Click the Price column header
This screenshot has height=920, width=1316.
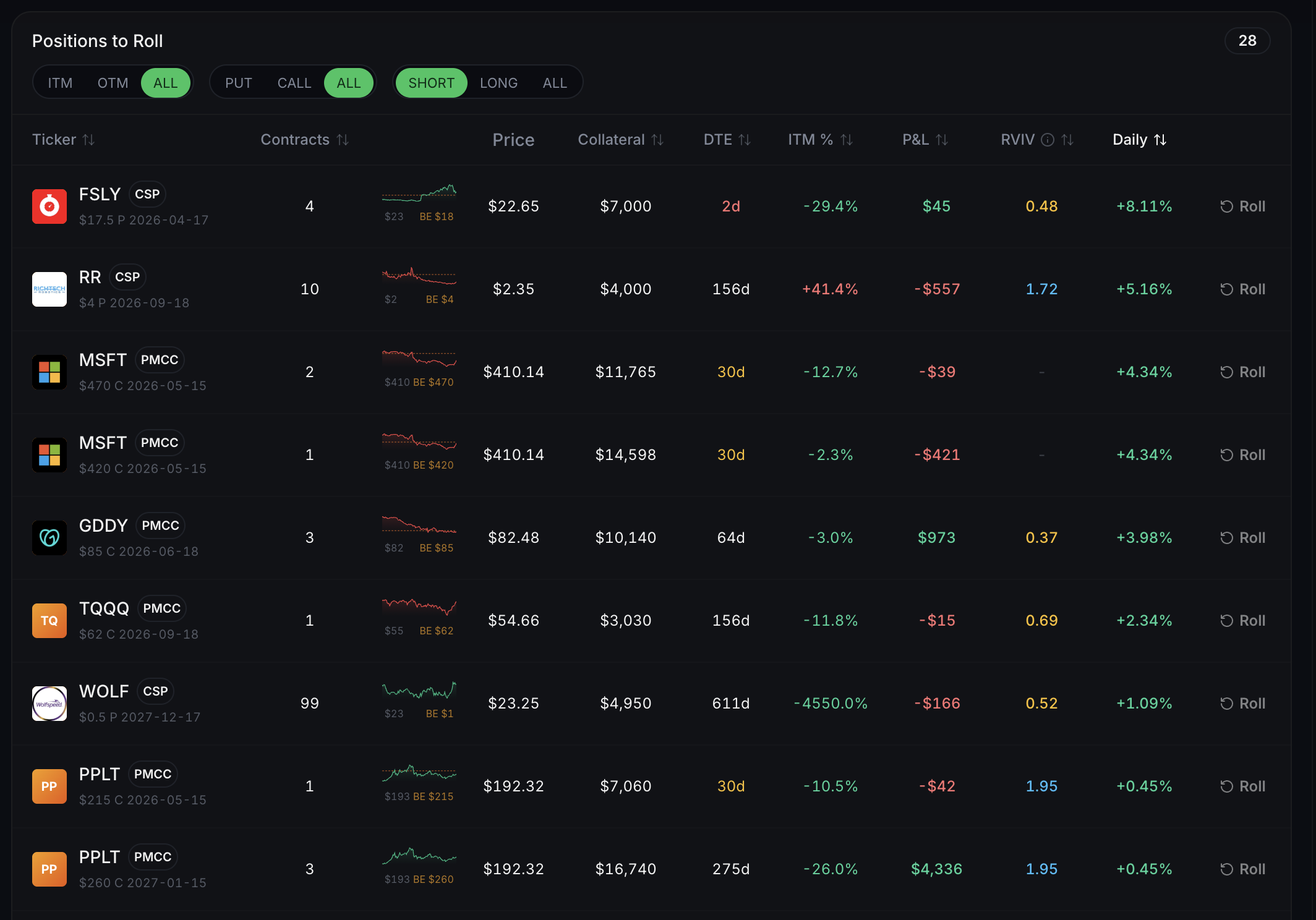pyautogui.click(x=513, y=140)
